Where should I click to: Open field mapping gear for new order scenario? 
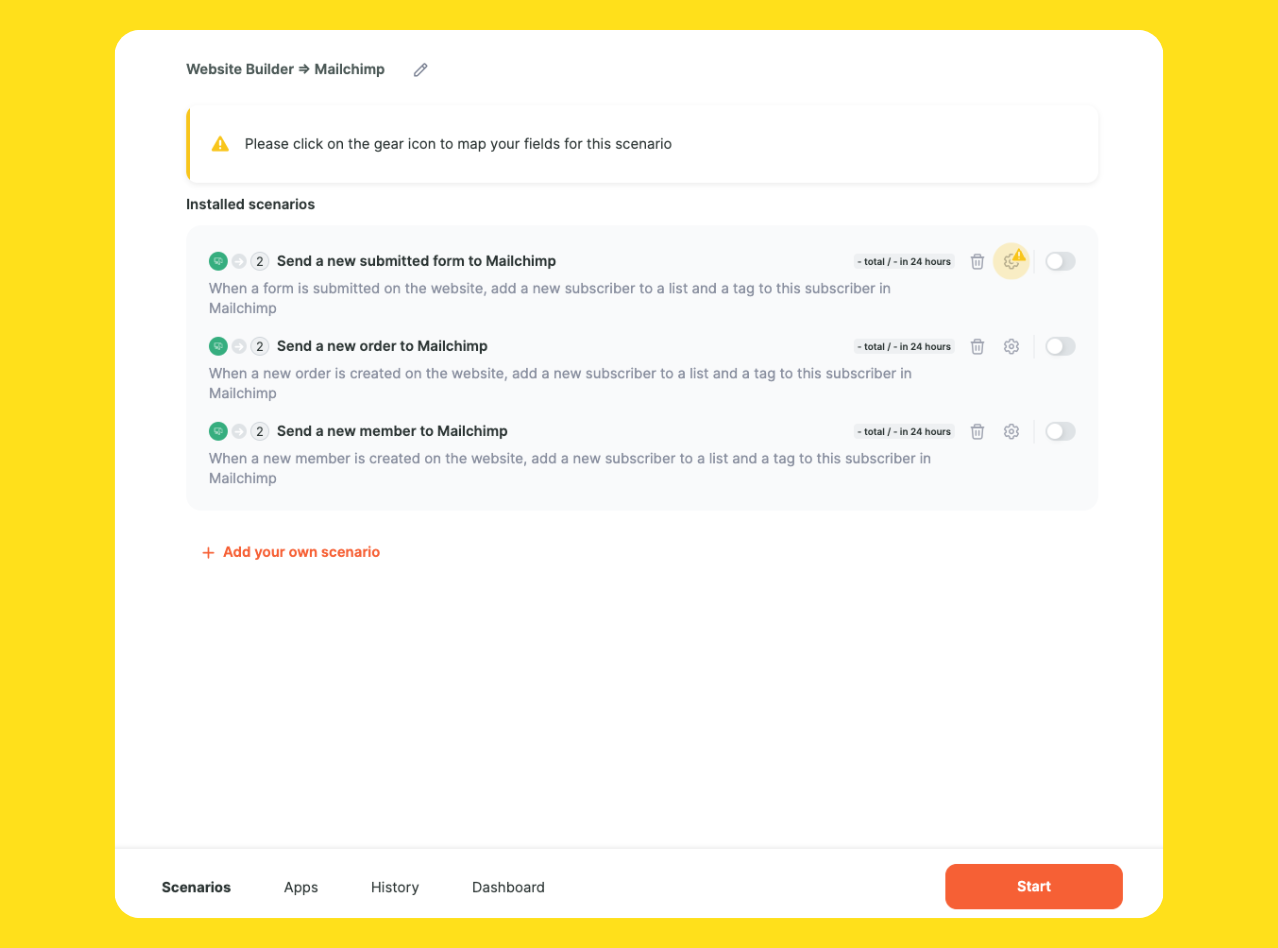(x=1011, y=346)
